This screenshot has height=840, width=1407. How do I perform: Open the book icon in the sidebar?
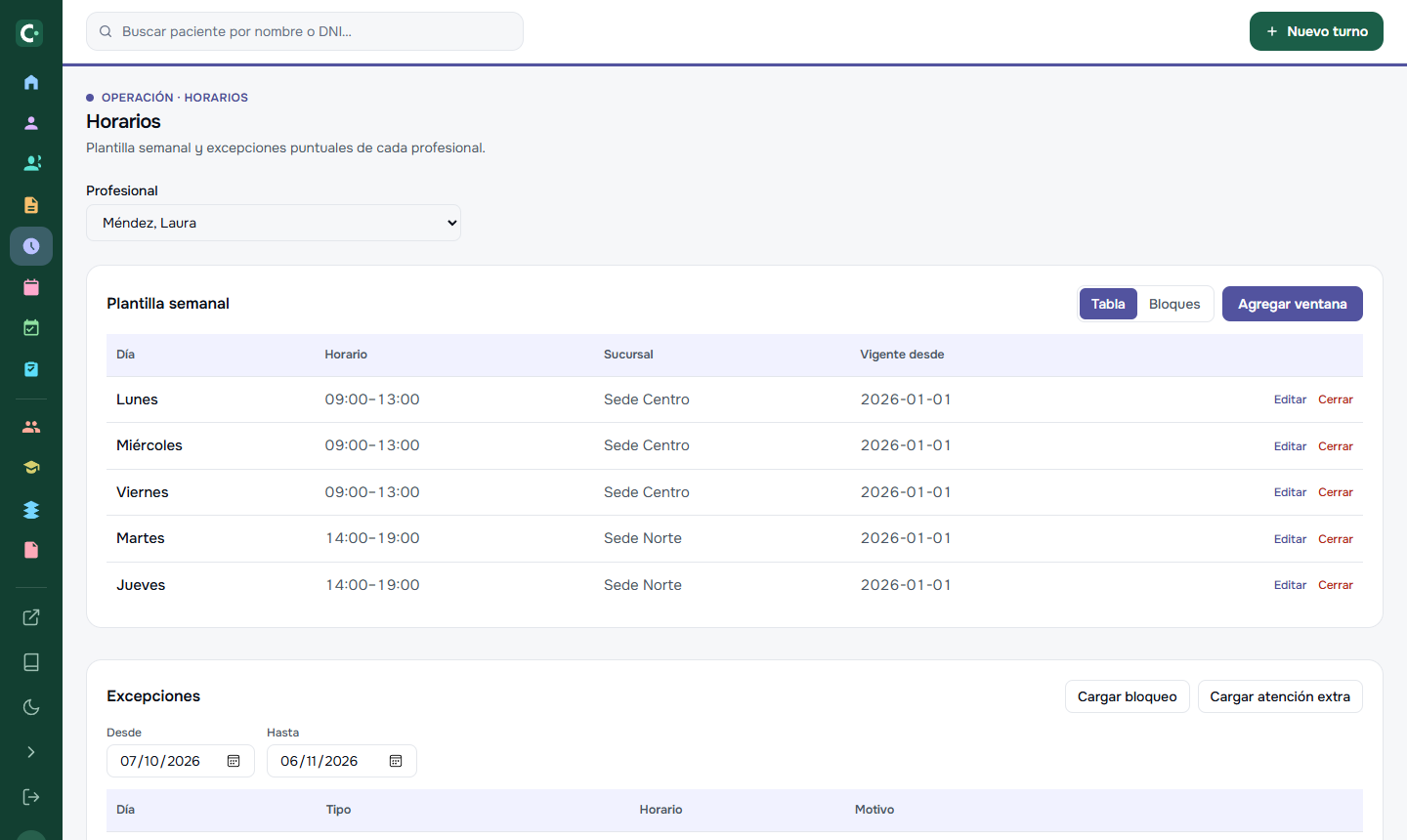[31, 662]
